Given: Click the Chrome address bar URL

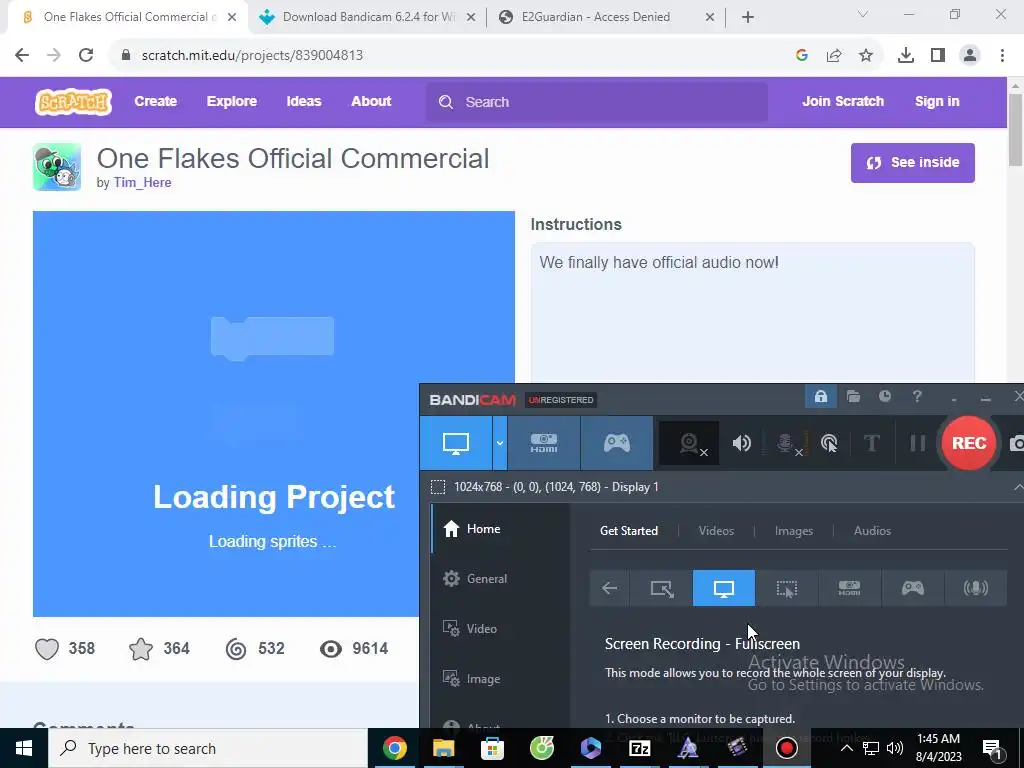Looking at the screenshot, I should pyautogui.click(x=252, y=56).
